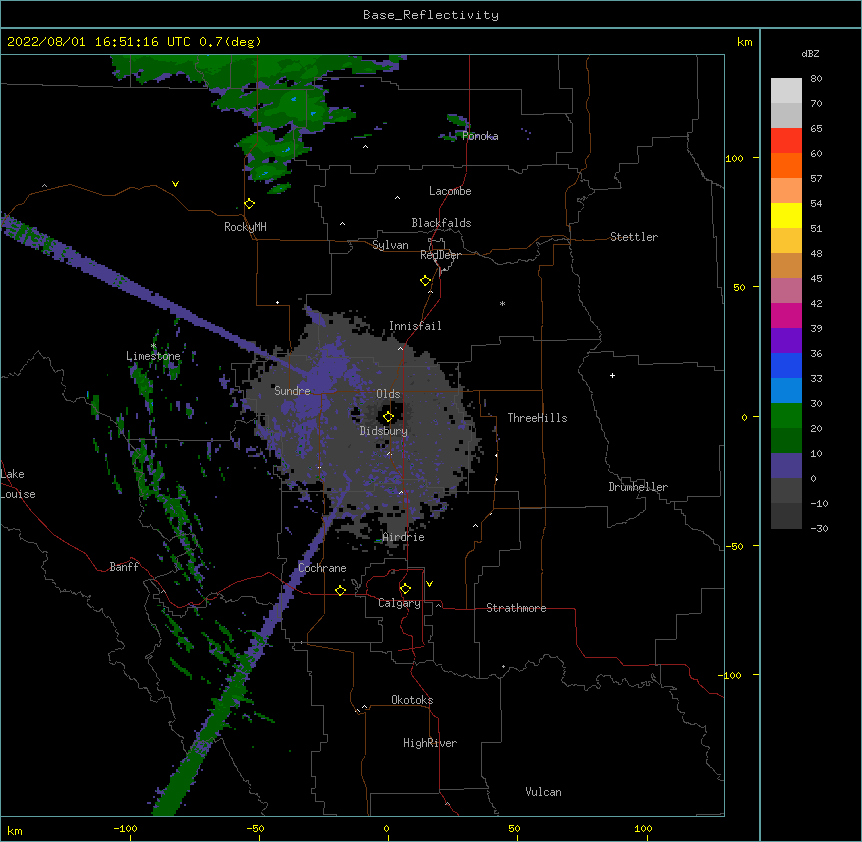The height and width of the screenshot is (842, 862).
Task: Click the HighRiver town label
Action: [x=430, y=743]
